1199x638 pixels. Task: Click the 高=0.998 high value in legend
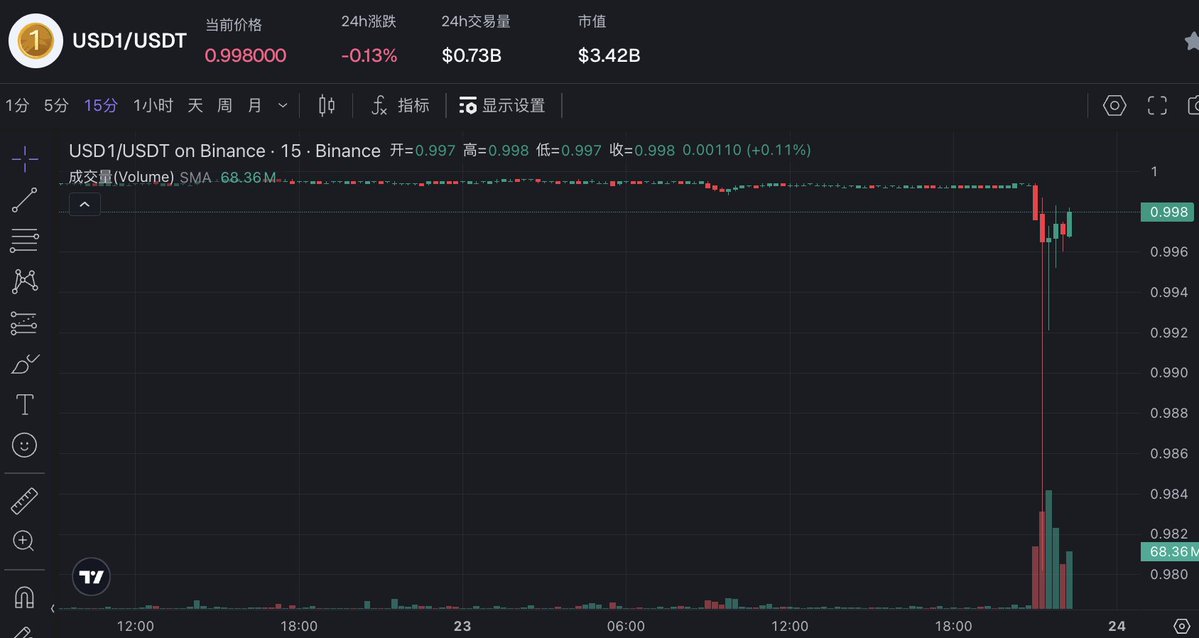click(x=496, y=150)
